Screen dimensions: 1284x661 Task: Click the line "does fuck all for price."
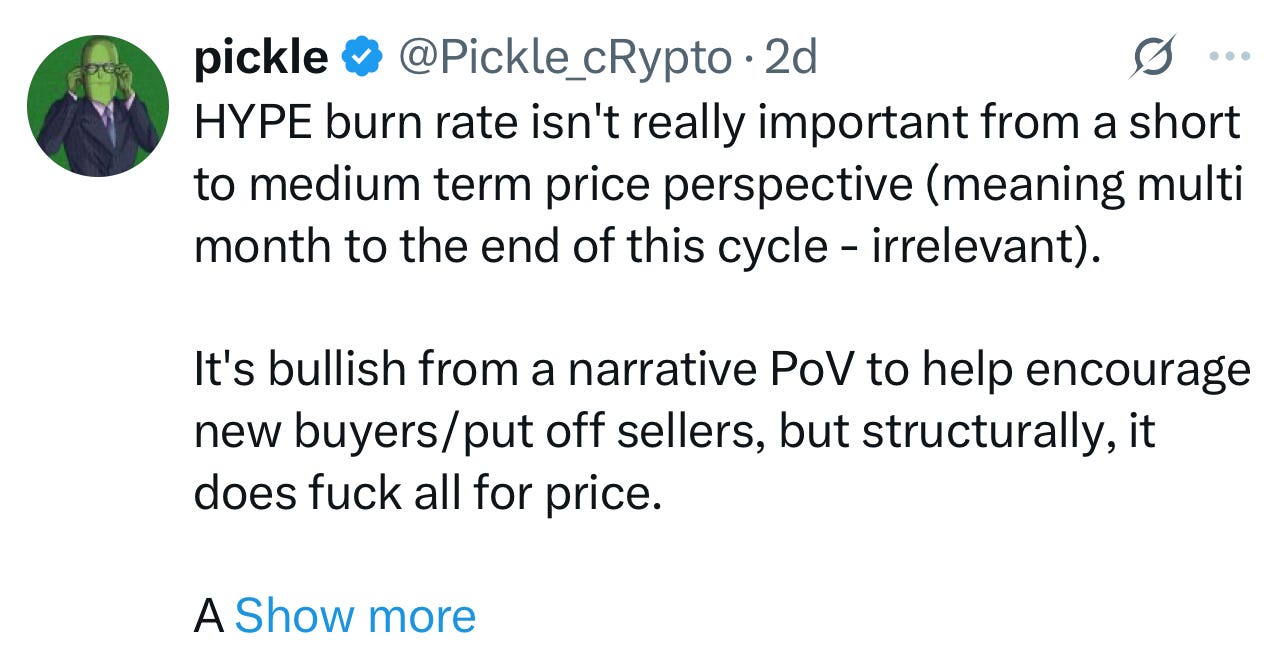pyautogui.click(x=428, y=494)
